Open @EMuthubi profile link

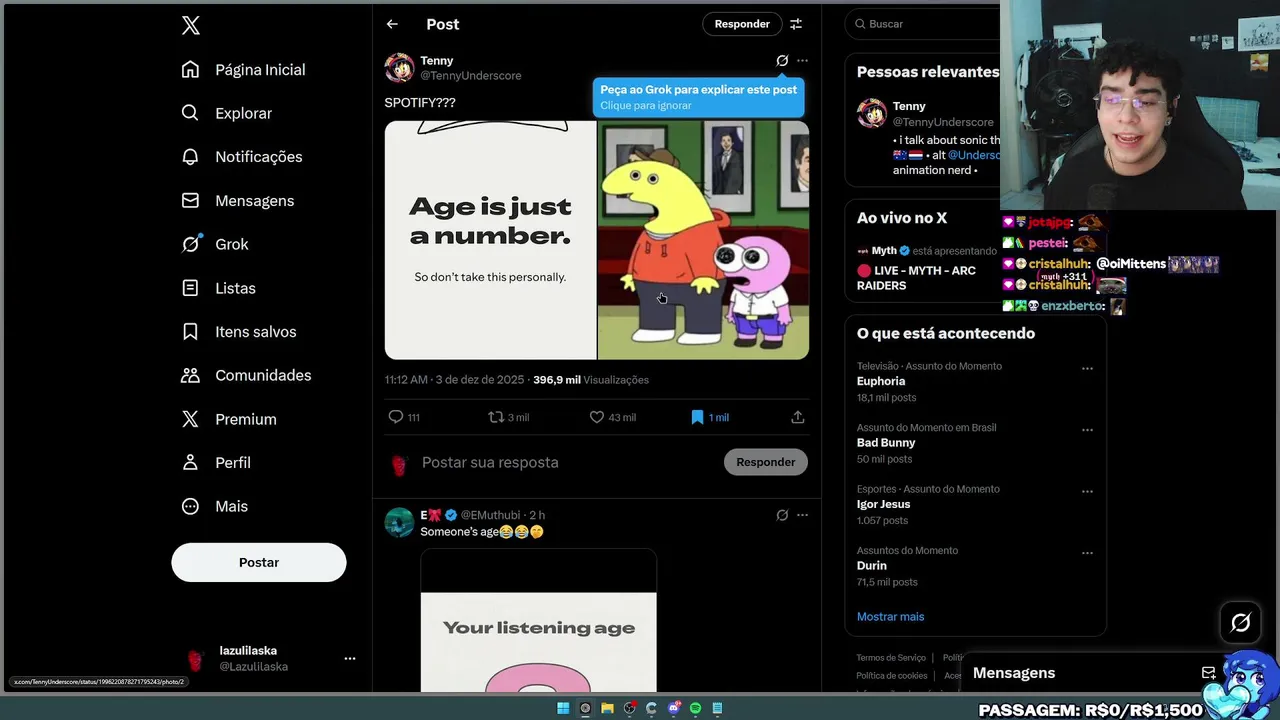tap(490, 515)
